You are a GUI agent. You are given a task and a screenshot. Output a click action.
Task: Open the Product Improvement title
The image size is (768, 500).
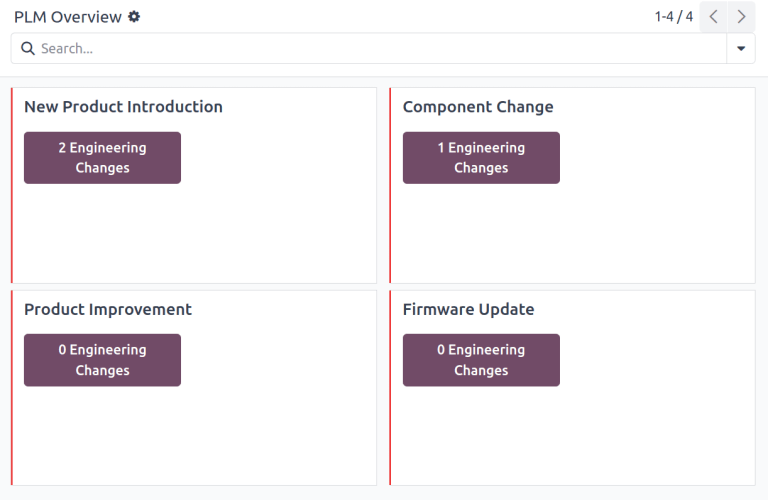(108, 309)
